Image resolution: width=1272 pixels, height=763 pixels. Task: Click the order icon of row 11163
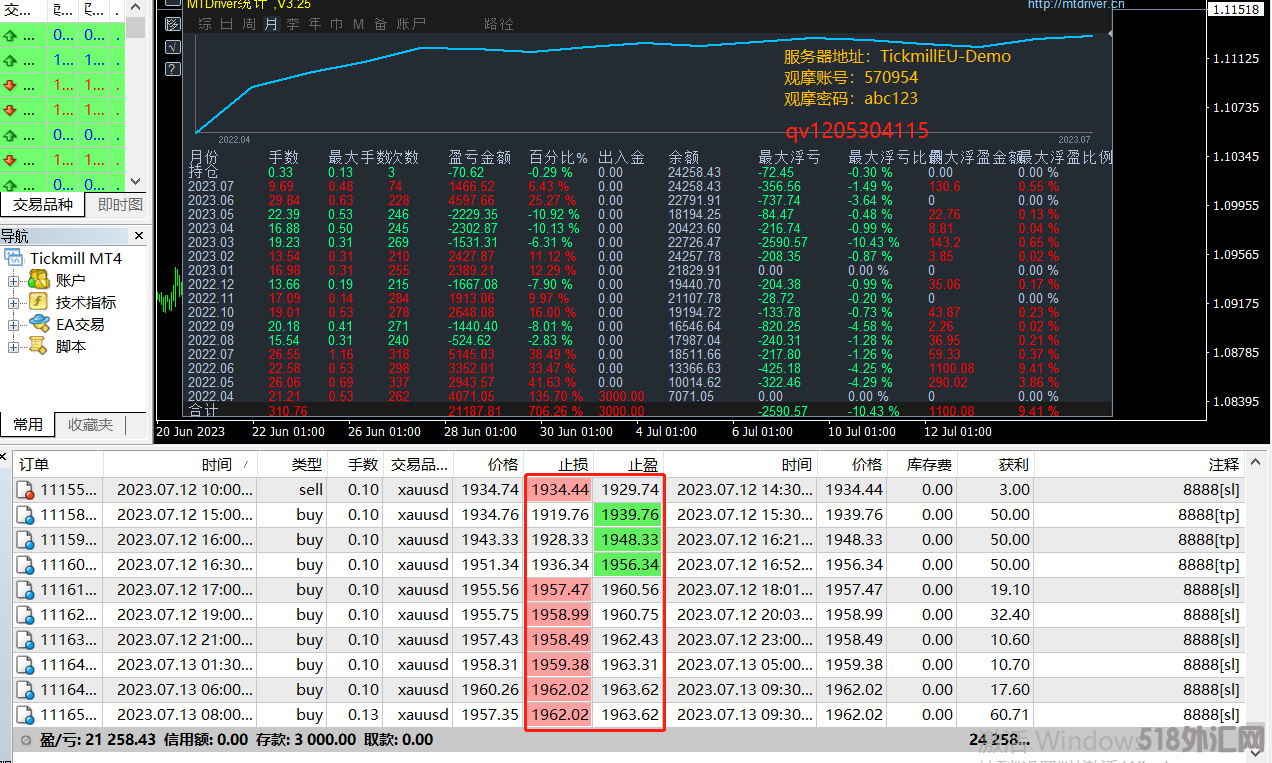point(27,640)
